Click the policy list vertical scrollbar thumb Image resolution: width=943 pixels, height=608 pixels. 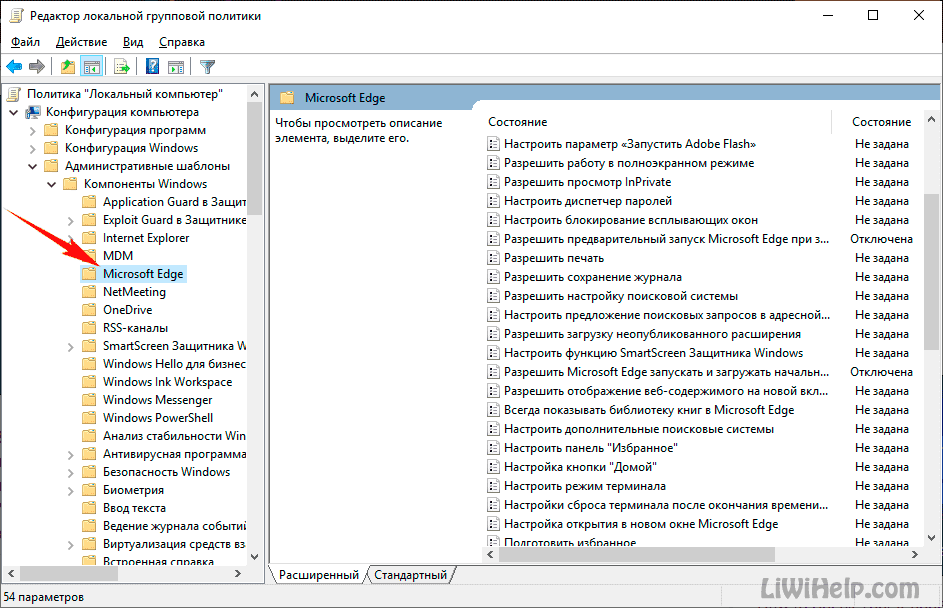tap(931, 272)
